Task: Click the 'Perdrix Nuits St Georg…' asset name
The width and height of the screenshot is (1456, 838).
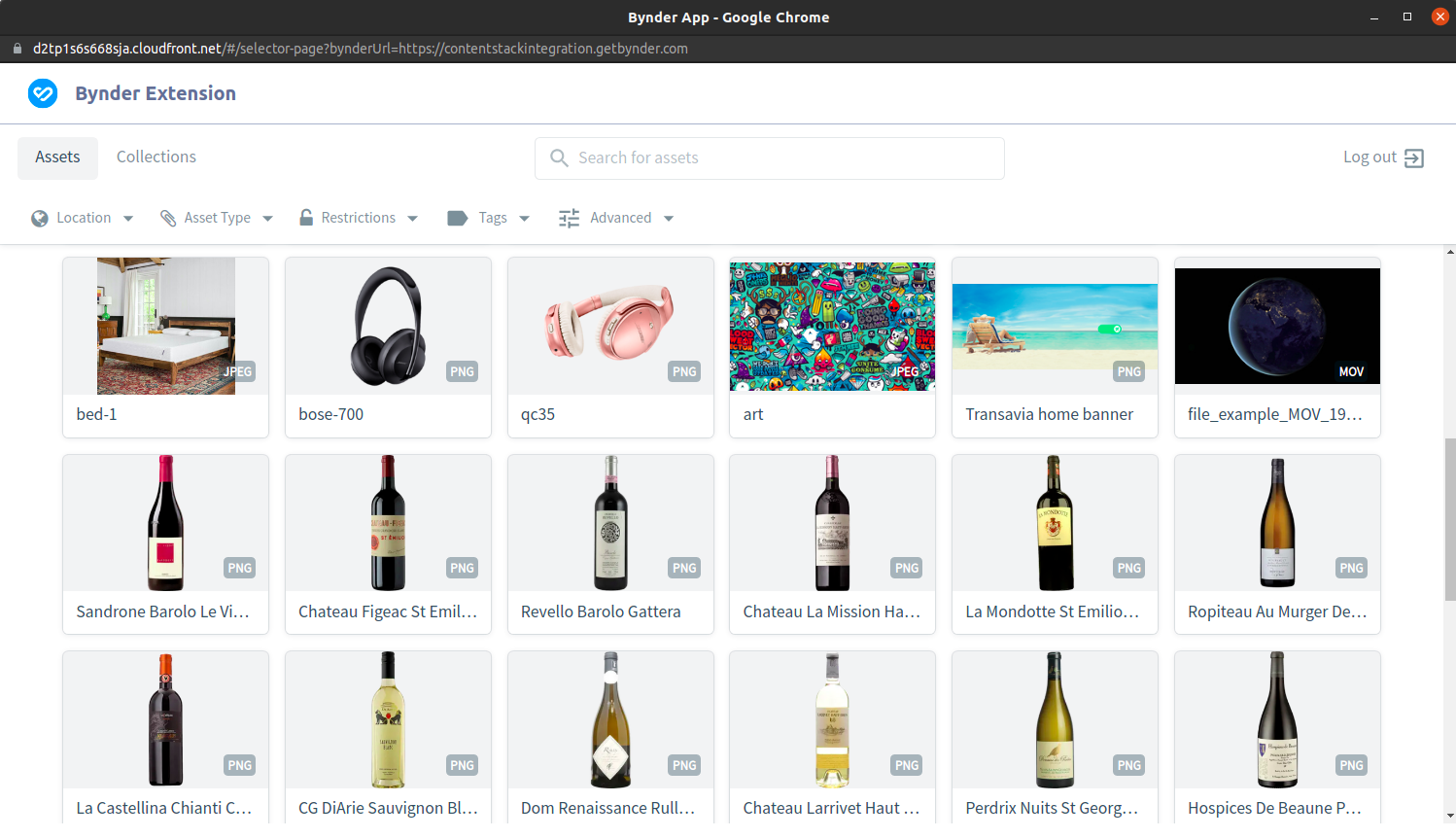Action: pos(1052,808)
